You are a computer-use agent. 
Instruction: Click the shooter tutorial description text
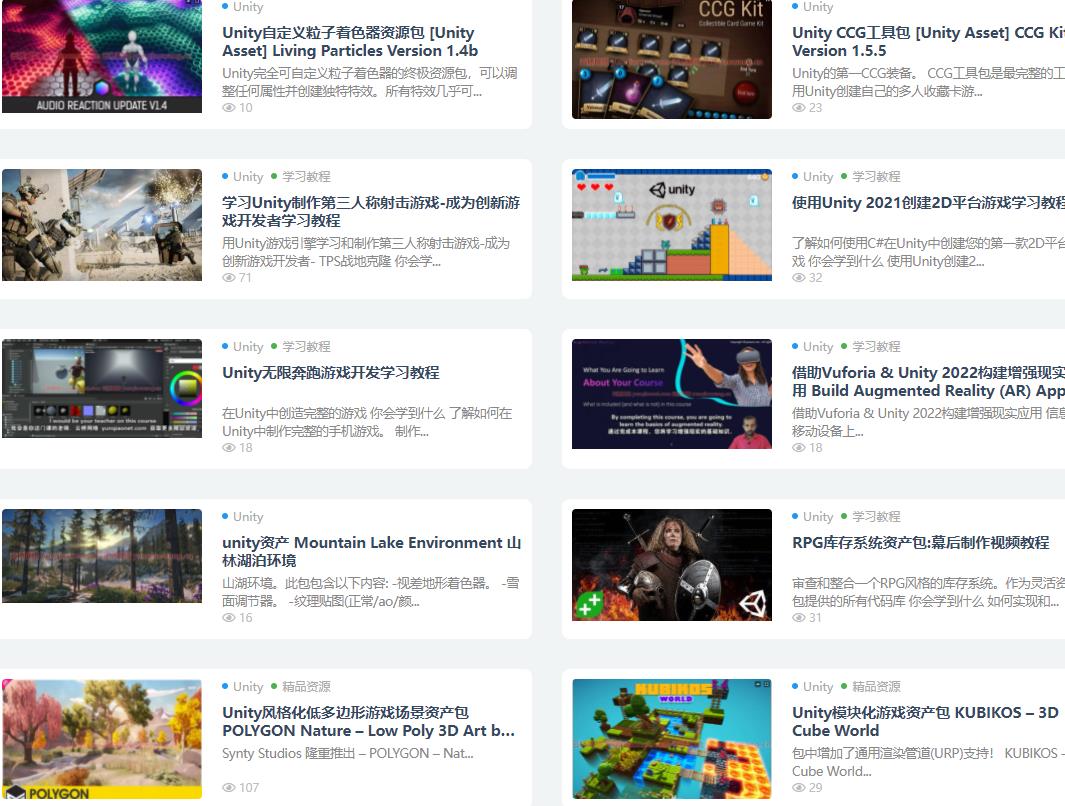tap(366, 252)
